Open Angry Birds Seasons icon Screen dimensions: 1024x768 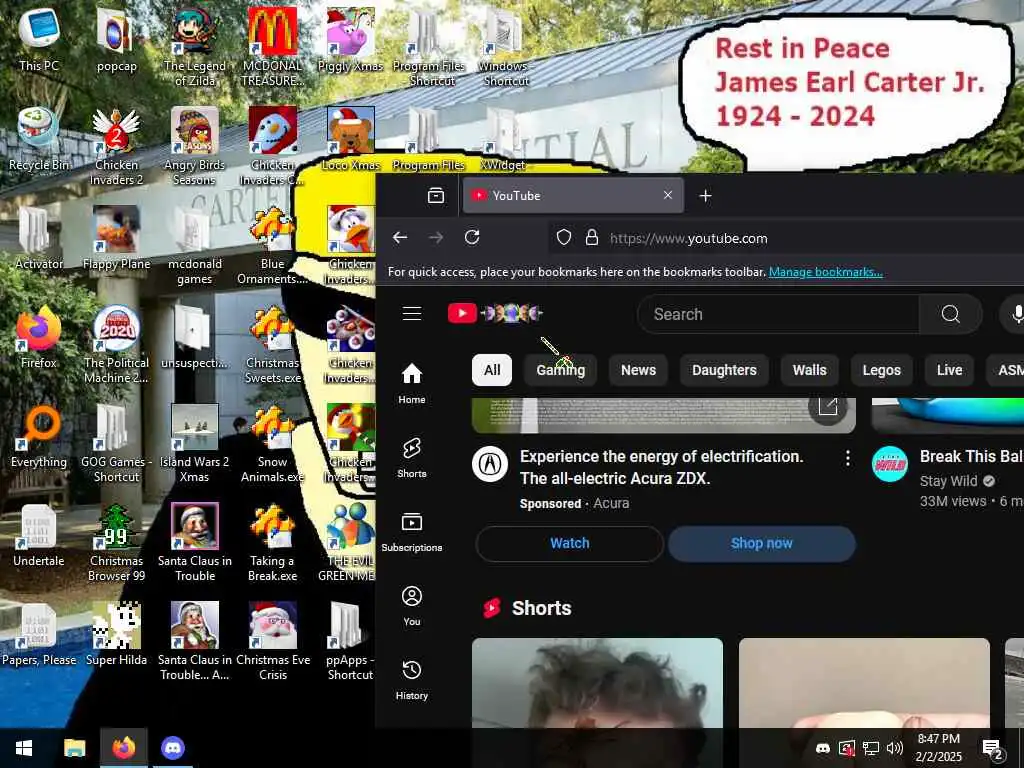195,146
